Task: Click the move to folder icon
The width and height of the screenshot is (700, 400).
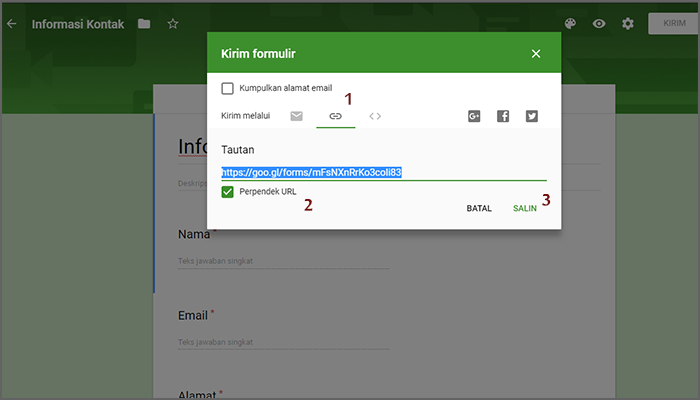Action: (144, 24)
